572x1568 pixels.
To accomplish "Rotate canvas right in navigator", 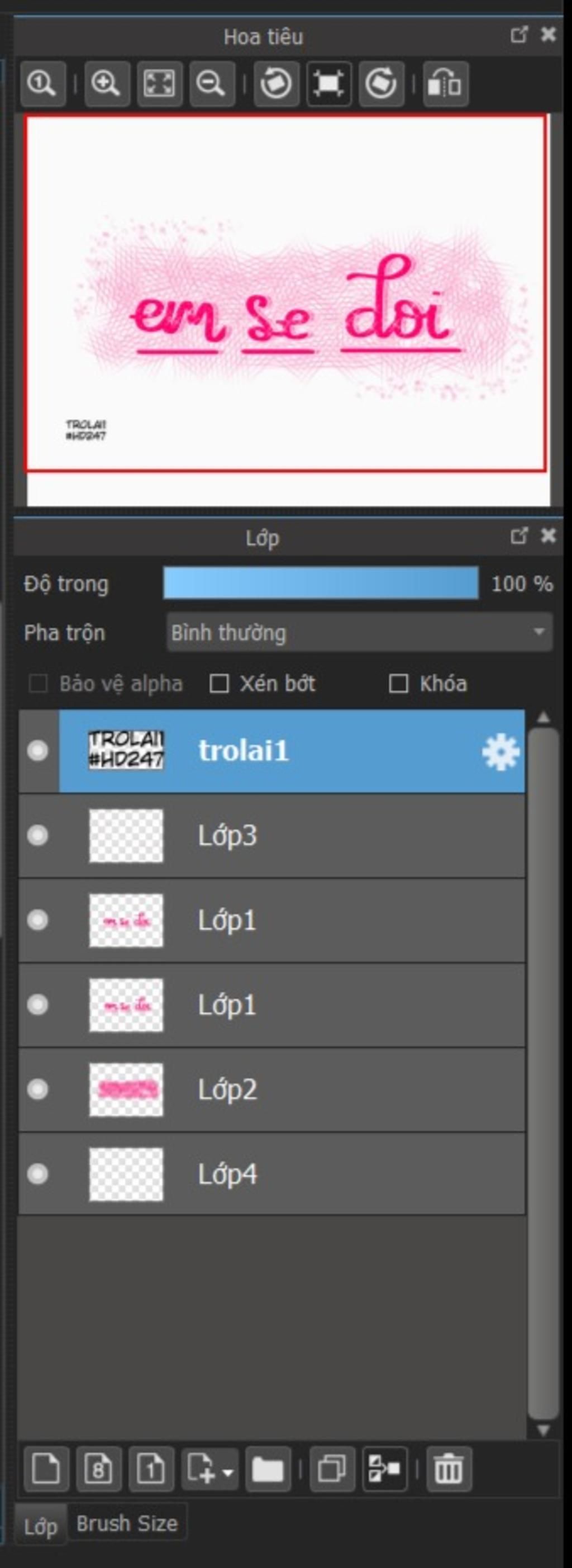I will (382, 83).
